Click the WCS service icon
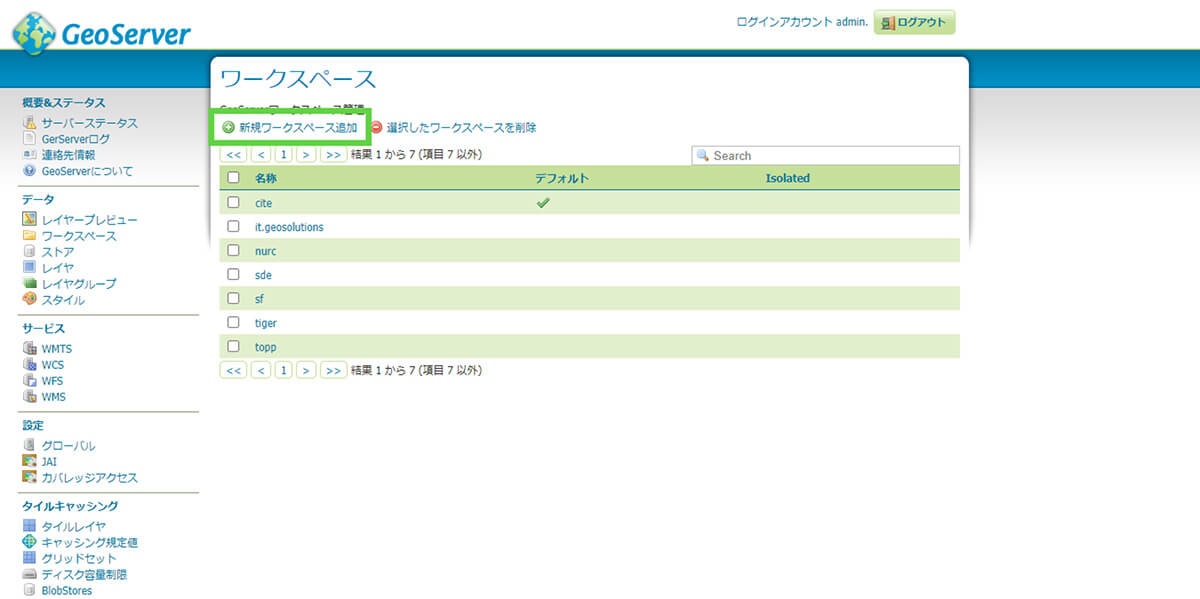This screenshot has width=1200, height=599. 29,365
